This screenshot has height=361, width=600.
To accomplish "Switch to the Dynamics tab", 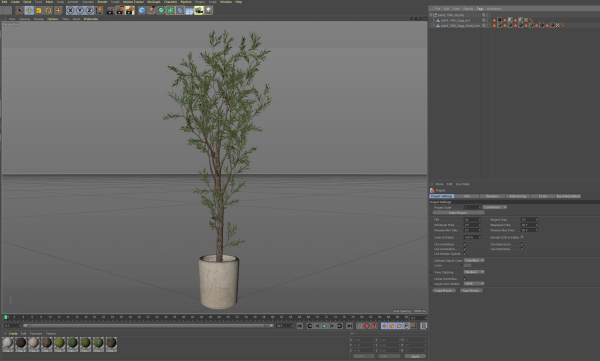I will 492,196.
